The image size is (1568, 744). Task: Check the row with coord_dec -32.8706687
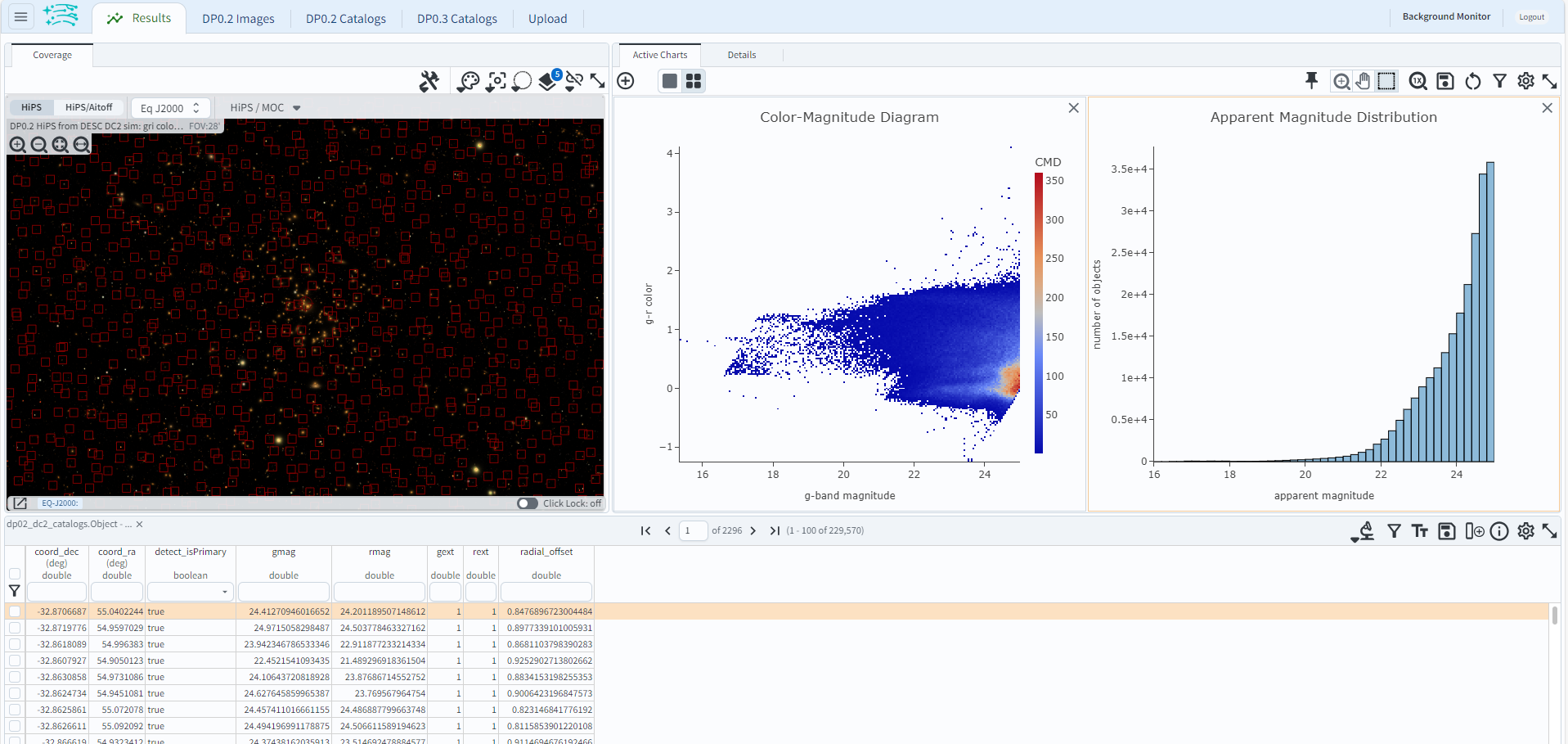[15, 611]
